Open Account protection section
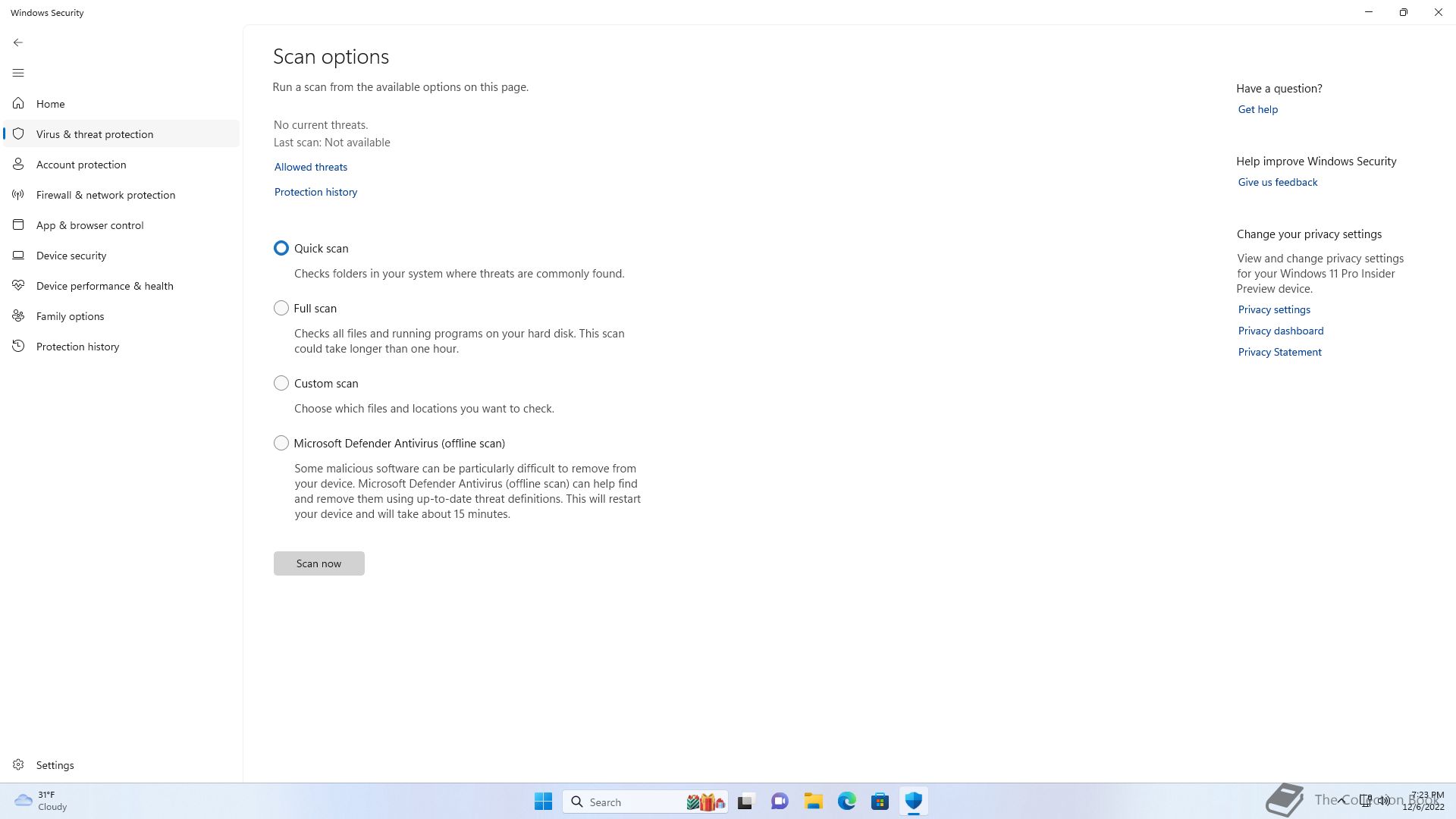1456x819 pixels. click(121, 164)
